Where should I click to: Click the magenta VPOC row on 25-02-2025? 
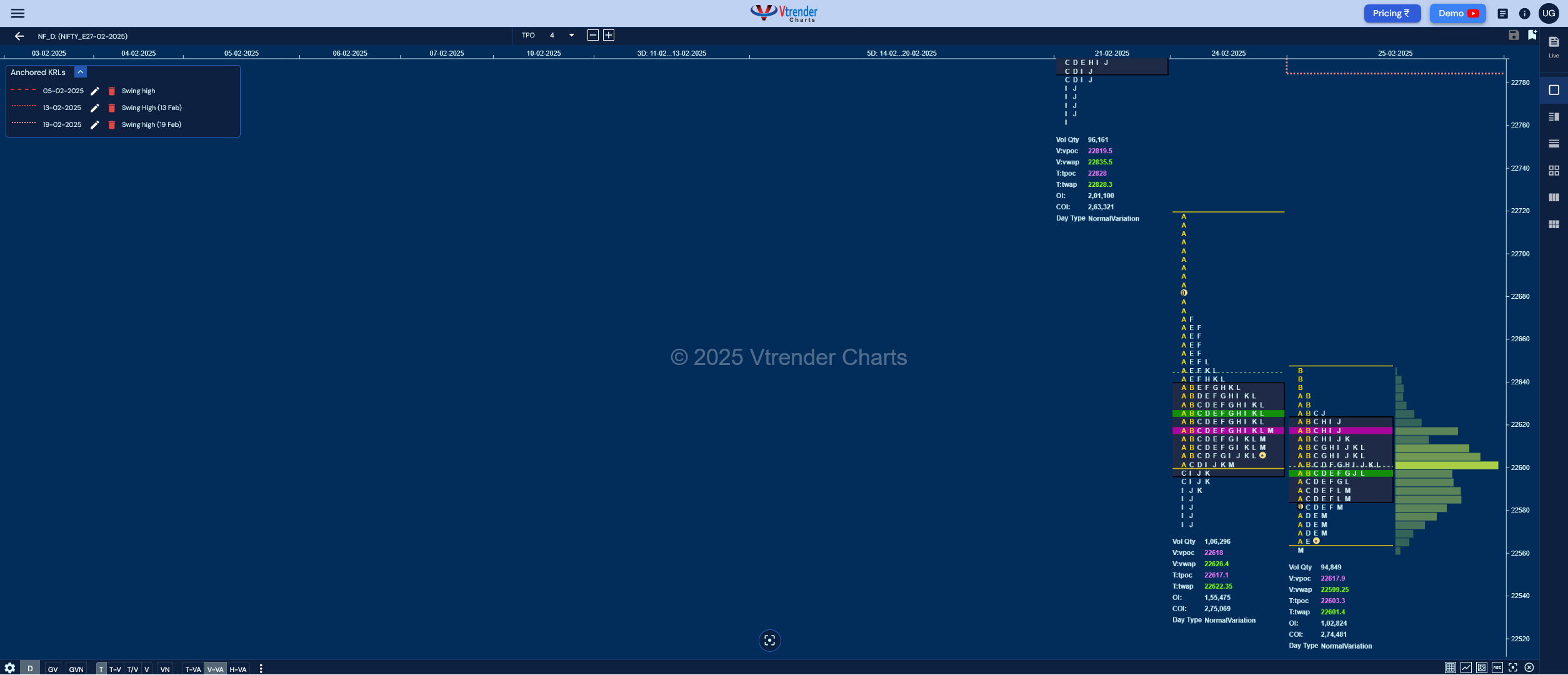click(x=1341, y=431)
